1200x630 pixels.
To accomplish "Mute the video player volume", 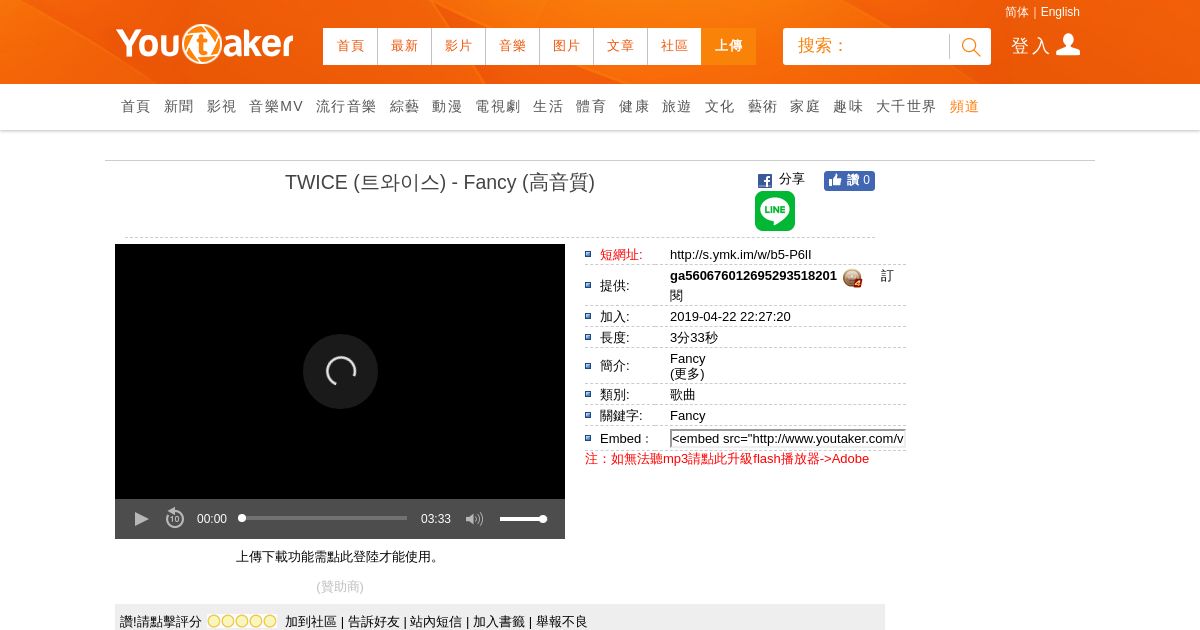I will point(474,519).
